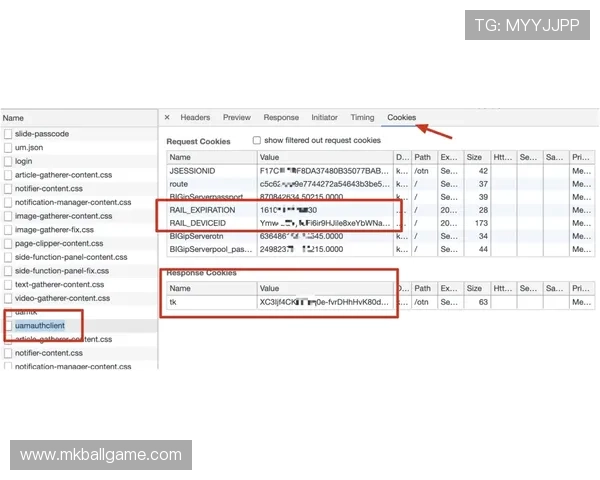This screenshot has height=480, width=600.
Task: Sort Request Cookies by Size column
Action: pyautogui.click(x=476, y=157)
